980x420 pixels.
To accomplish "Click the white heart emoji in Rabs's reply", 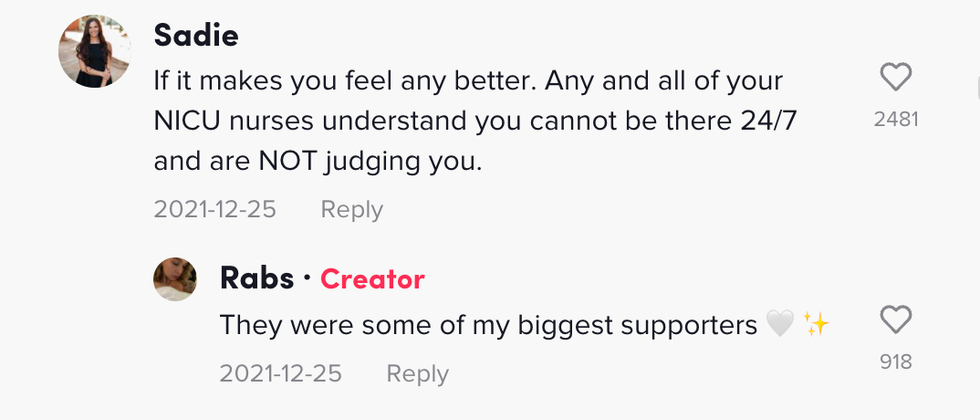I will click(779, 326).
